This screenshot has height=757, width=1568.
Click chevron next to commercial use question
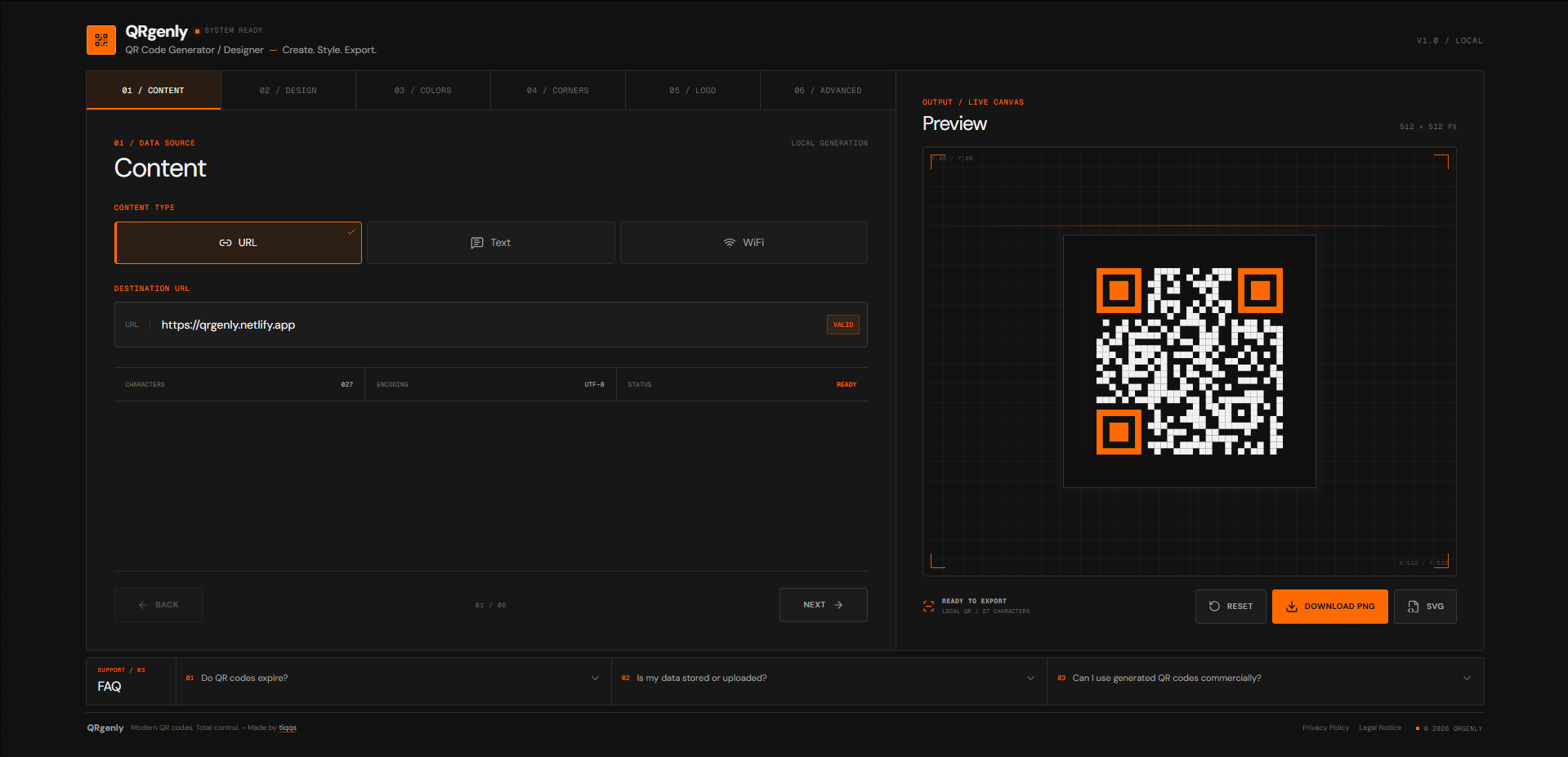coord(1467,679)
